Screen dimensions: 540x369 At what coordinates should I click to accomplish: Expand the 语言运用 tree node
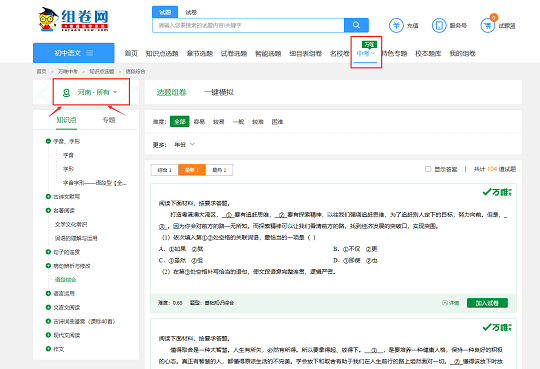tap(48, 293)
